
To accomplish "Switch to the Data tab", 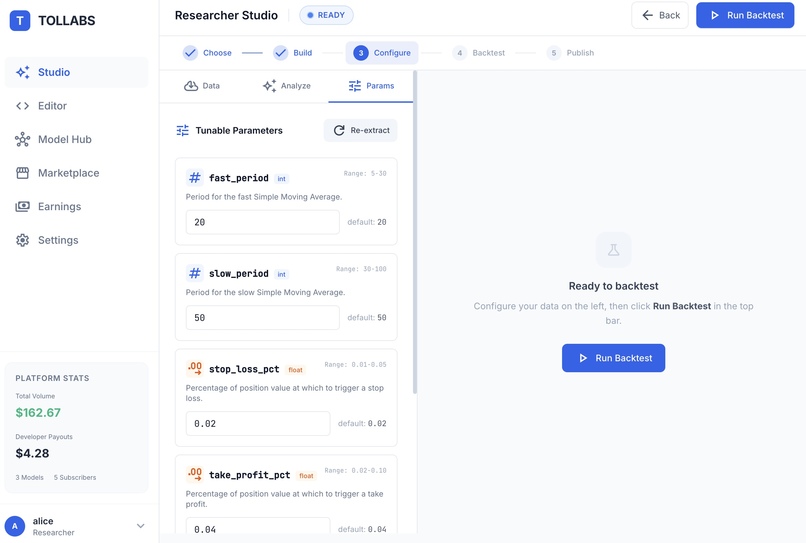I will click(x=202, y=86).
